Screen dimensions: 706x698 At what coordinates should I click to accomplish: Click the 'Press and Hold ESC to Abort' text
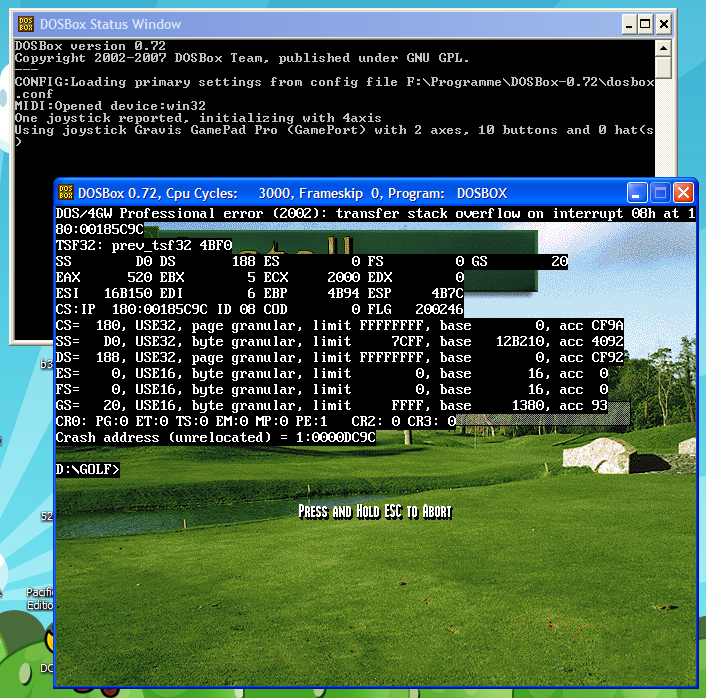coord(375,512)
